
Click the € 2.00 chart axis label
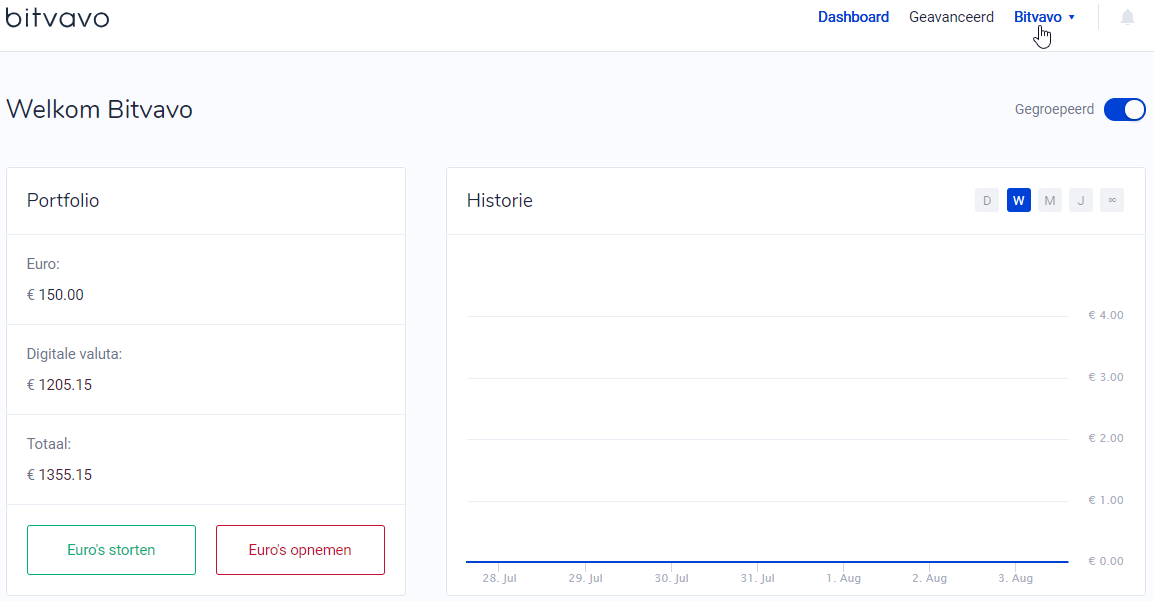pyautogui.click(x=1106, y=438)
